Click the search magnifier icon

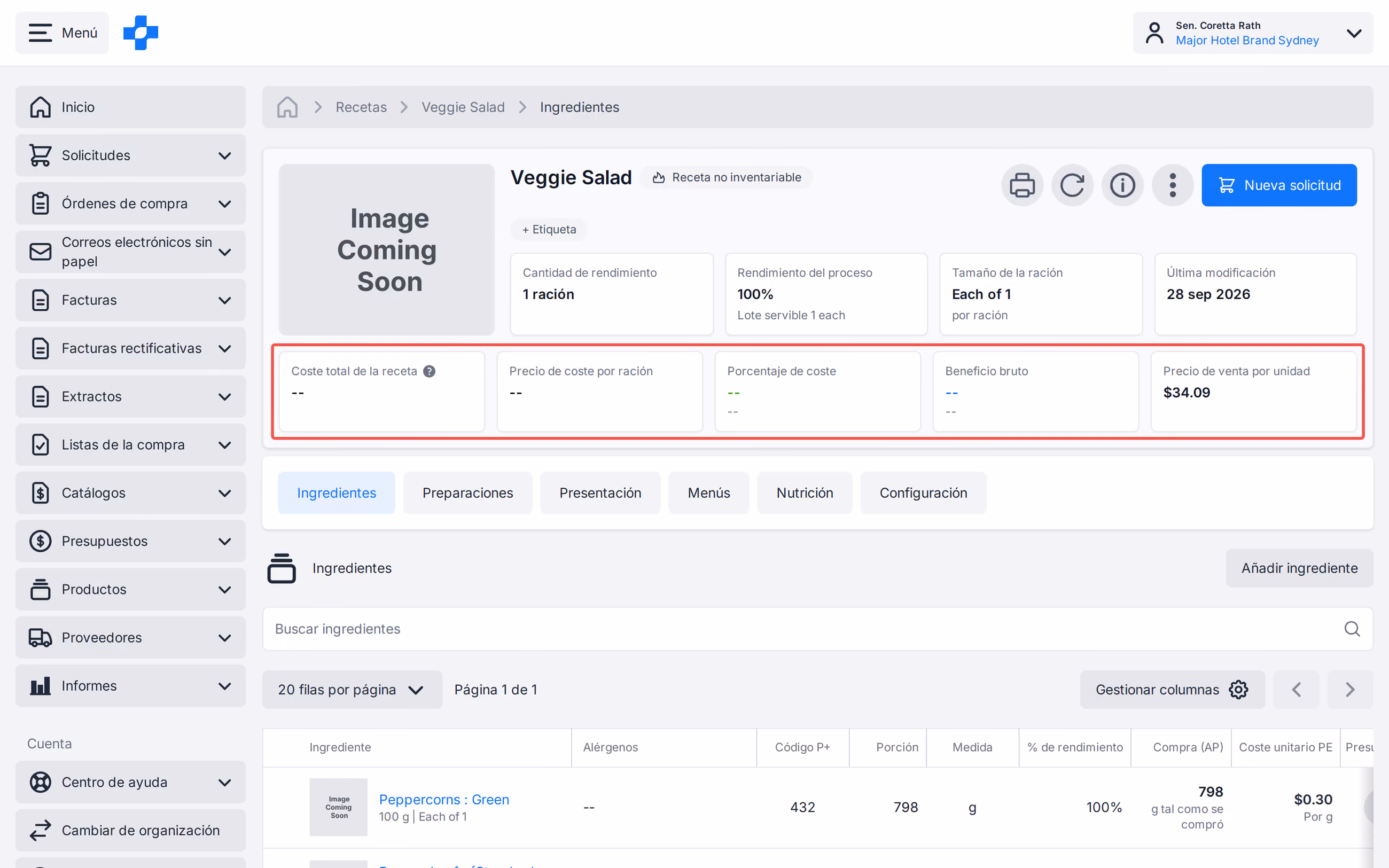click(1352, 629)
